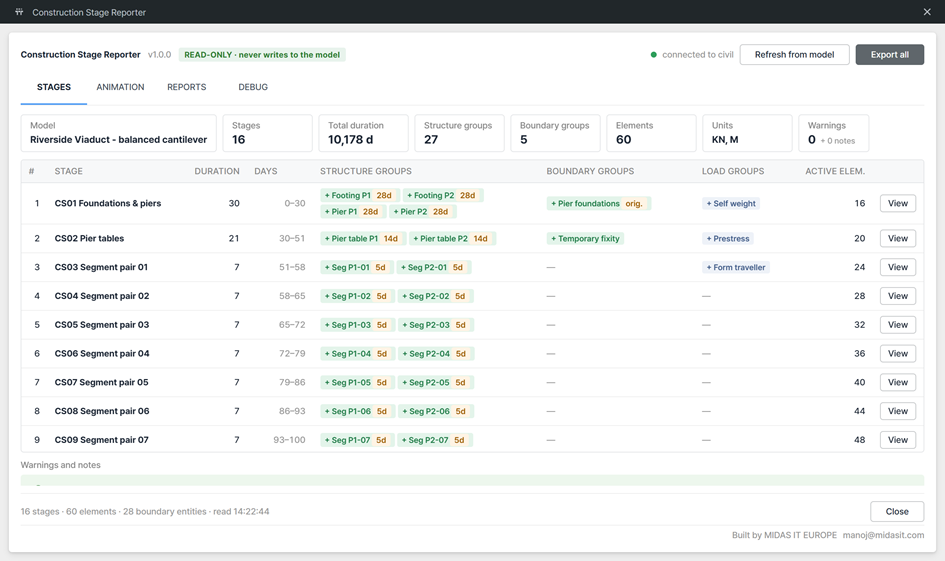Screen dimensions: 945x561
Task: Close the Construction Stage Reporter window
Action: pos(927,12)
